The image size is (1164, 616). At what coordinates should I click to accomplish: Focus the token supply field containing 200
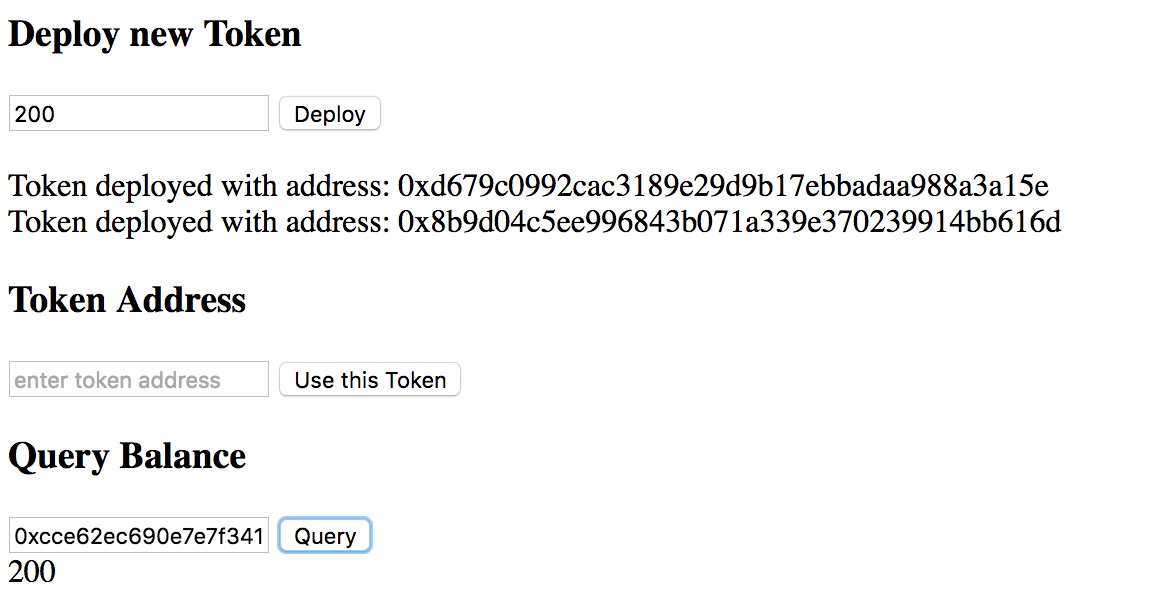[139, 114]
